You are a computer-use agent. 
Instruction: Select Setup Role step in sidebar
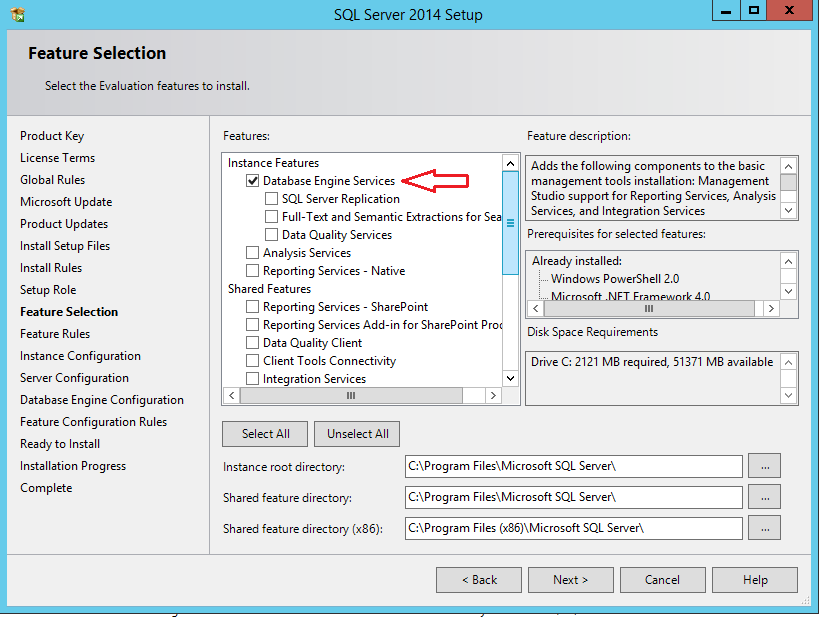48,290
